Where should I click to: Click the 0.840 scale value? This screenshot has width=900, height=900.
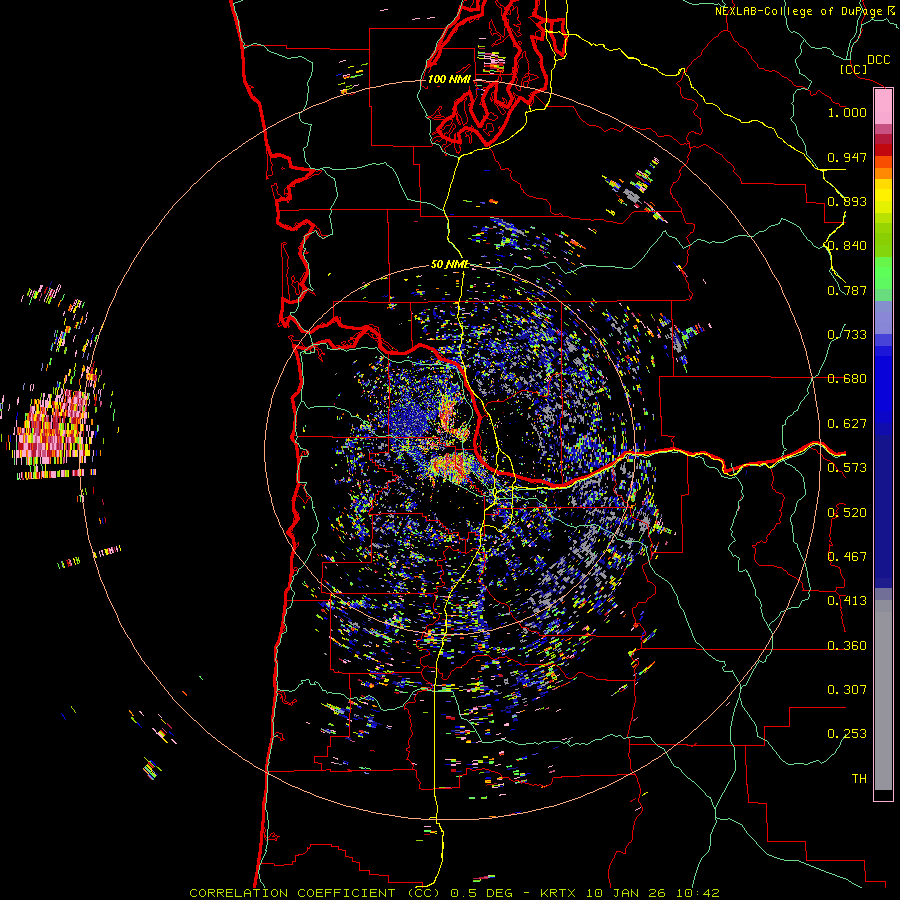coord(847,246)
